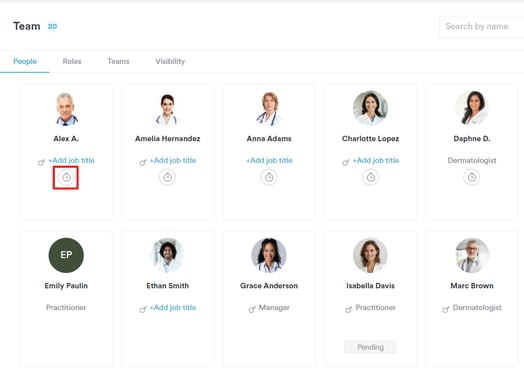The height and width of the screenshot is (377, 524).
Task: Click the stopwatch icon under Daphne D.
Action: pyautogui.click(x=472, y=177)
